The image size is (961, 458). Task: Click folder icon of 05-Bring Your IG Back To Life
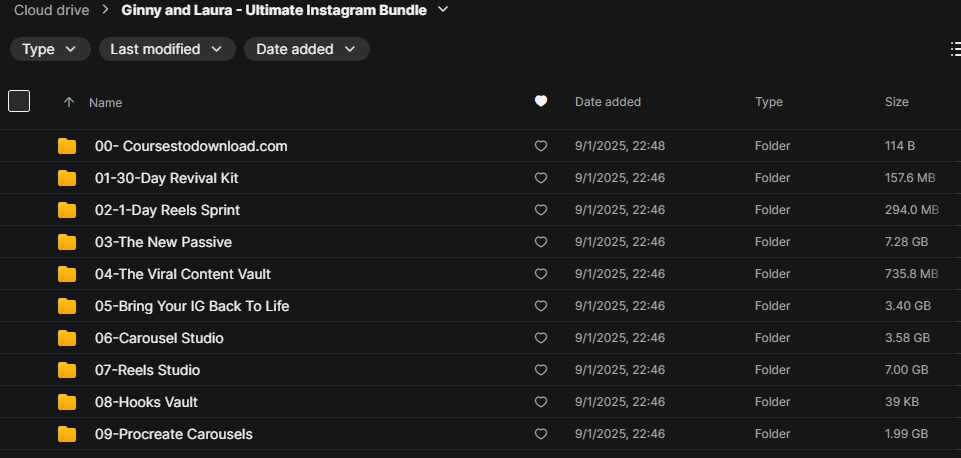[67, 306]
